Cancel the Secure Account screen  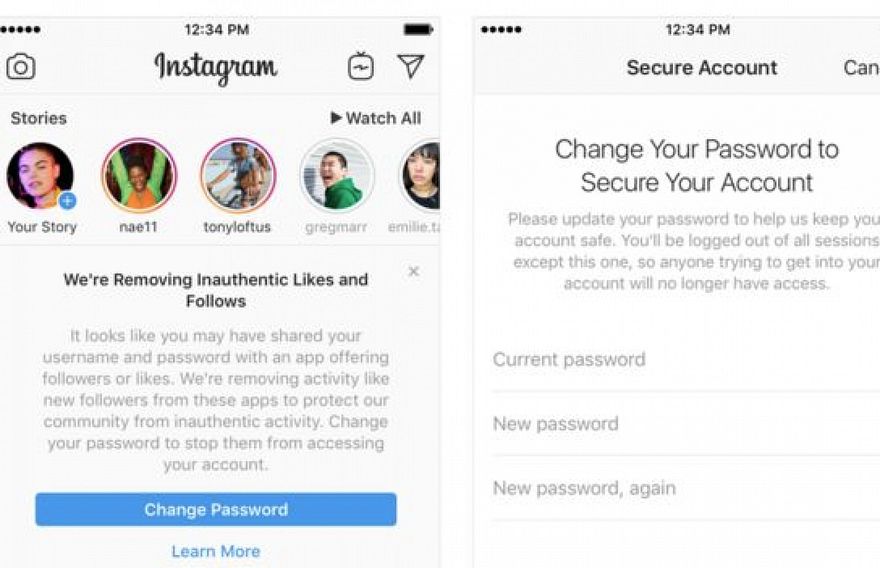pyautogui.click(x=861, y=68)
